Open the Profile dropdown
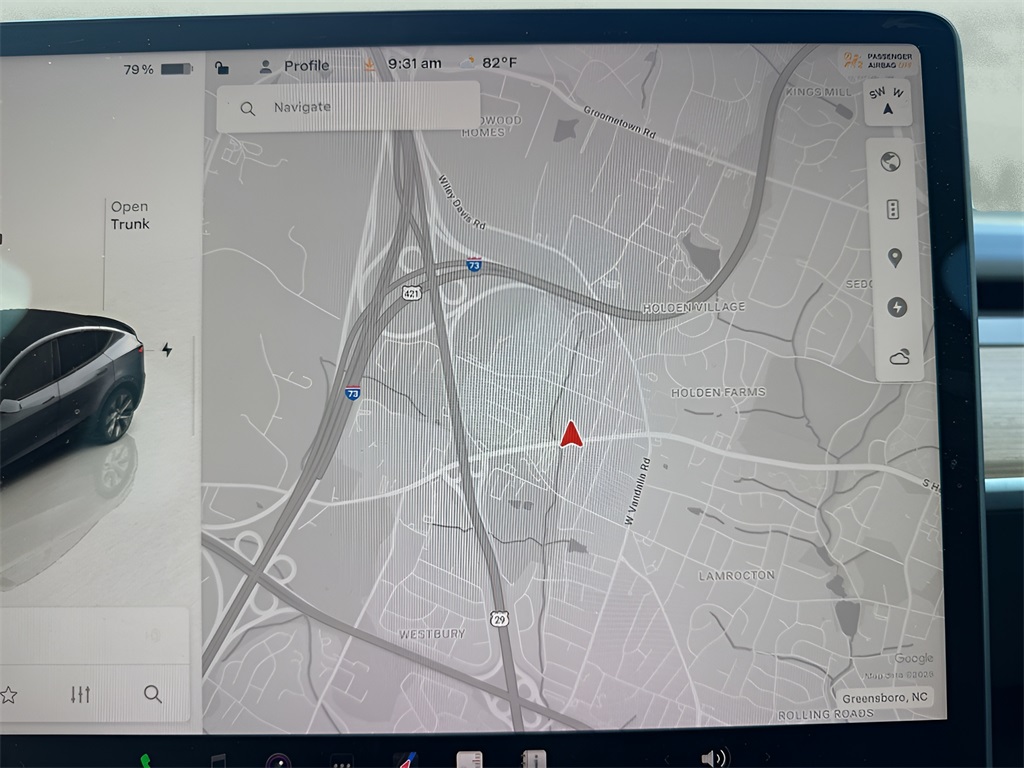The image size is (1024, 768). [x=295, y=66]
